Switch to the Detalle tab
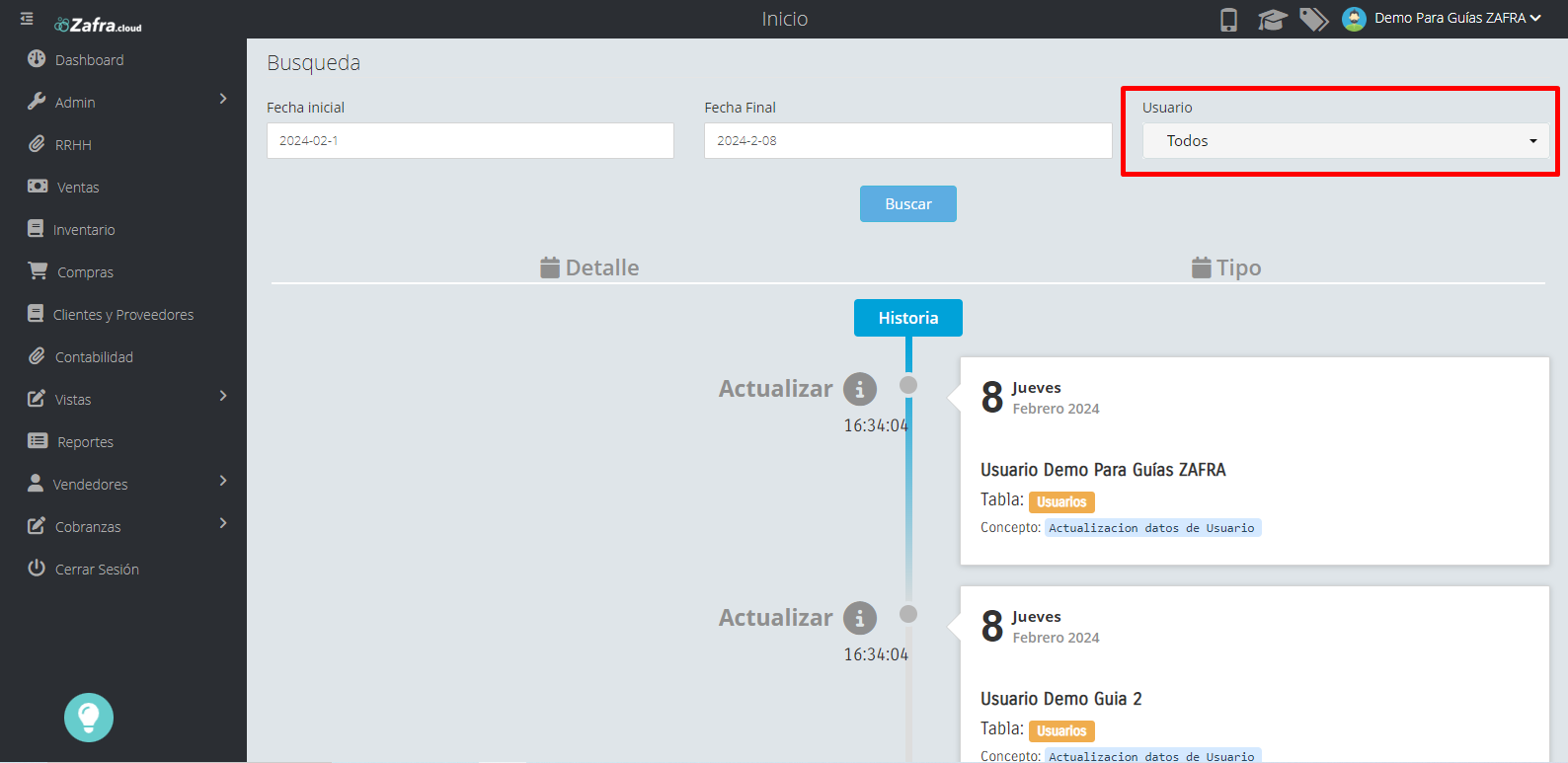Viewport: 1568px width, 763px height. coord(589,267)
